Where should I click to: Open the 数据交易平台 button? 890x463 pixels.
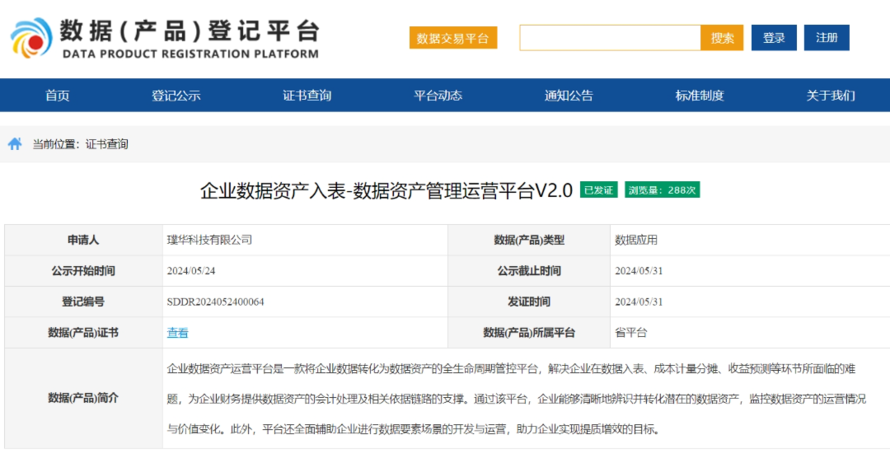point(453,38)
